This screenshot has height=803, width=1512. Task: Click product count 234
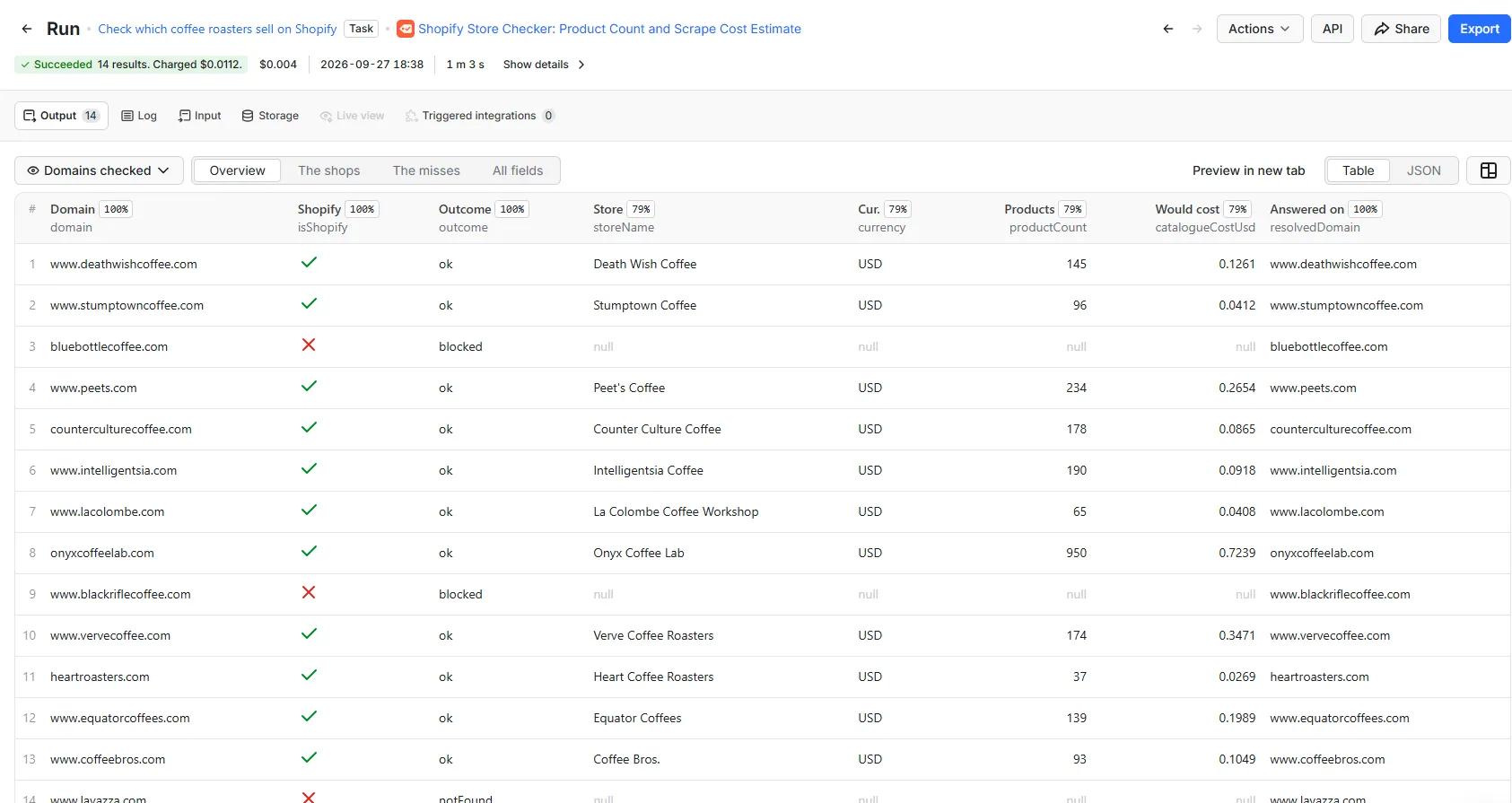click(x=1076, y=388)
